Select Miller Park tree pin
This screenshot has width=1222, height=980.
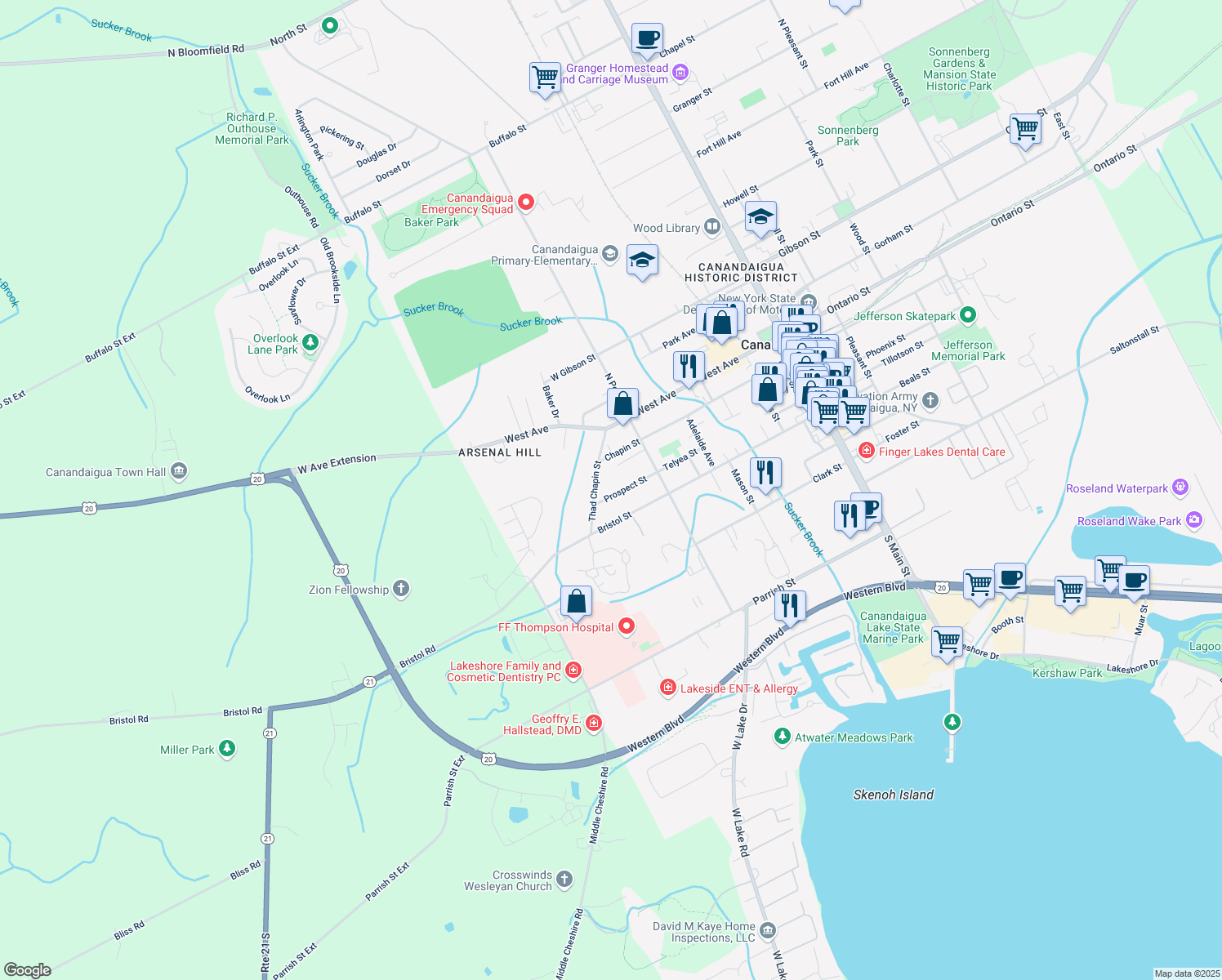pyautogui.click(x=228, y=748)
